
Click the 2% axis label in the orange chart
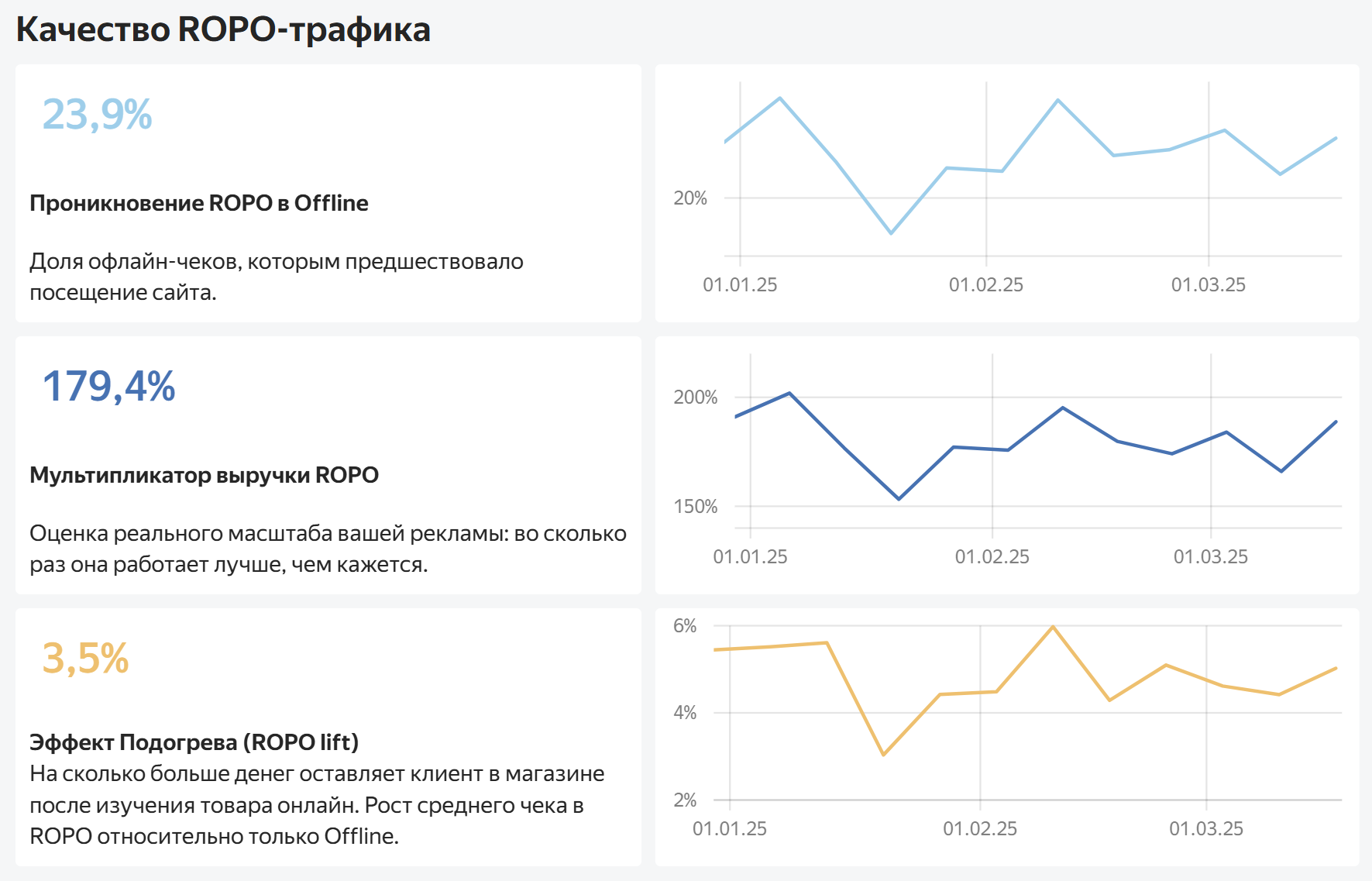pyautogui.click(x=685, y=800)
